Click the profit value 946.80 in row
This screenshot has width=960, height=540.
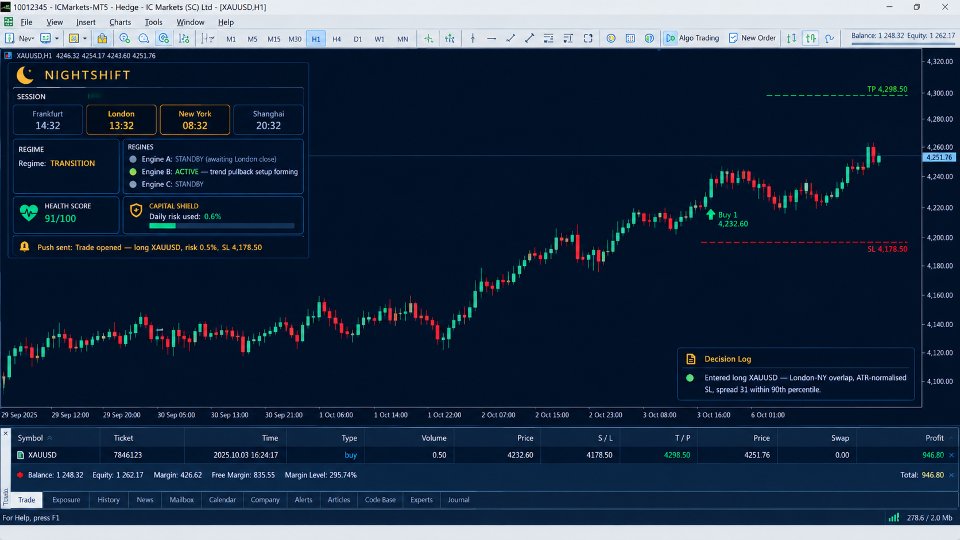(933, 455)
